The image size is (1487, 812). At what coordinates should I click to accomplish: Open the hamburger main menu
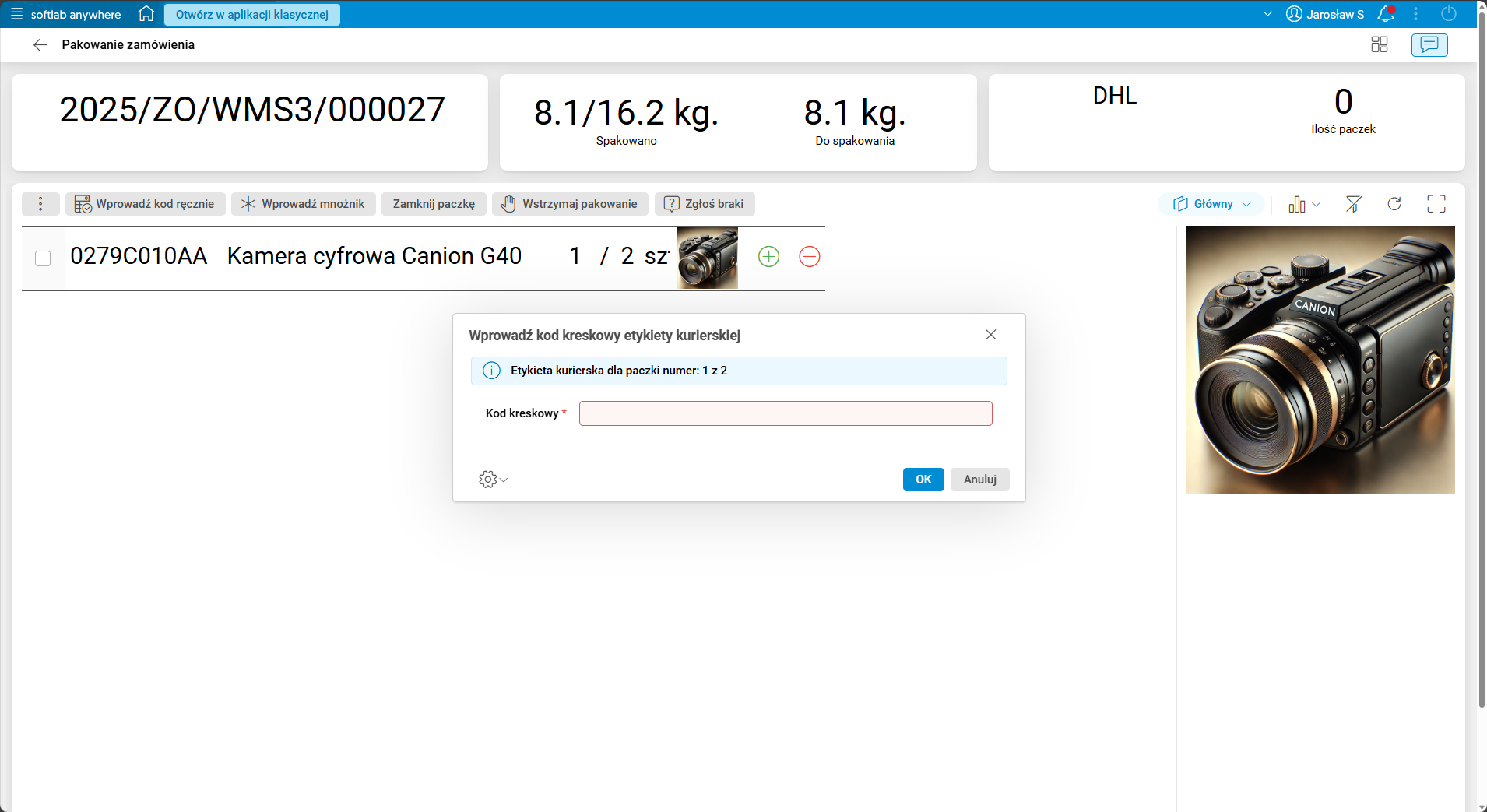(x=16, y=14)
